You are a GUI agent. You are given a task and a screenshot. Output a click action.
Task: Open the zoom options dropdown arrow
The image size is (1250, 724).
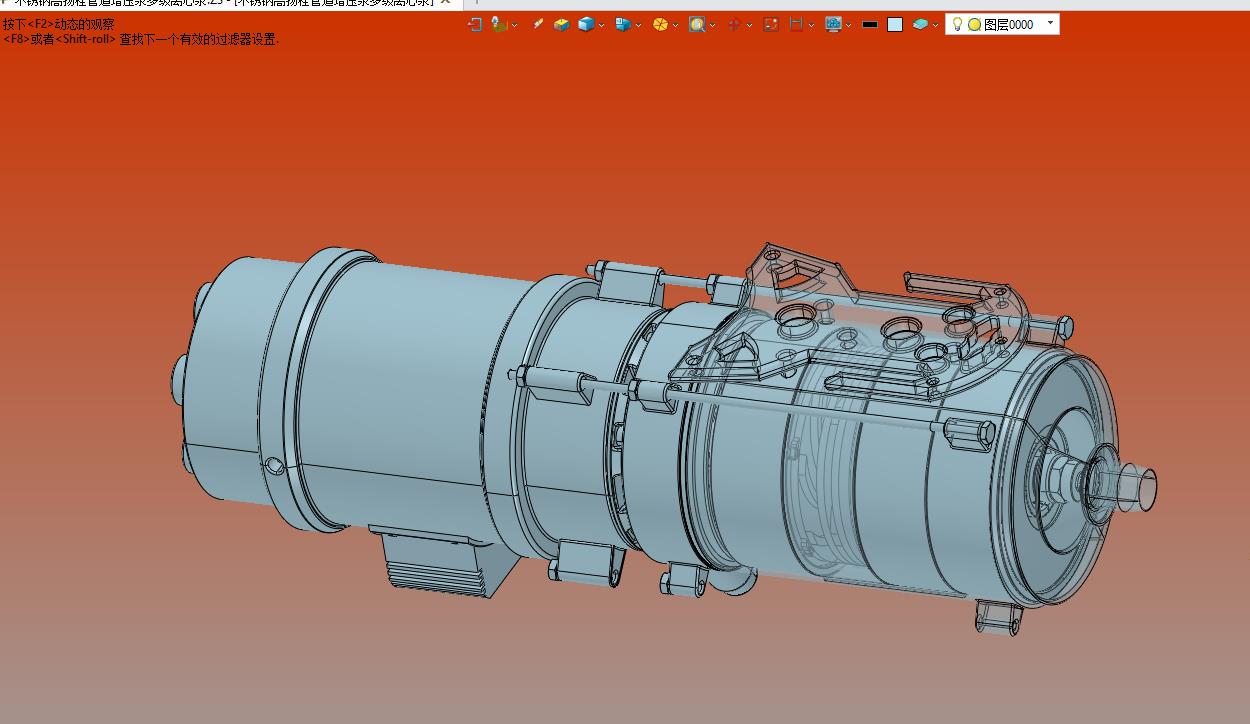(712, 25)
